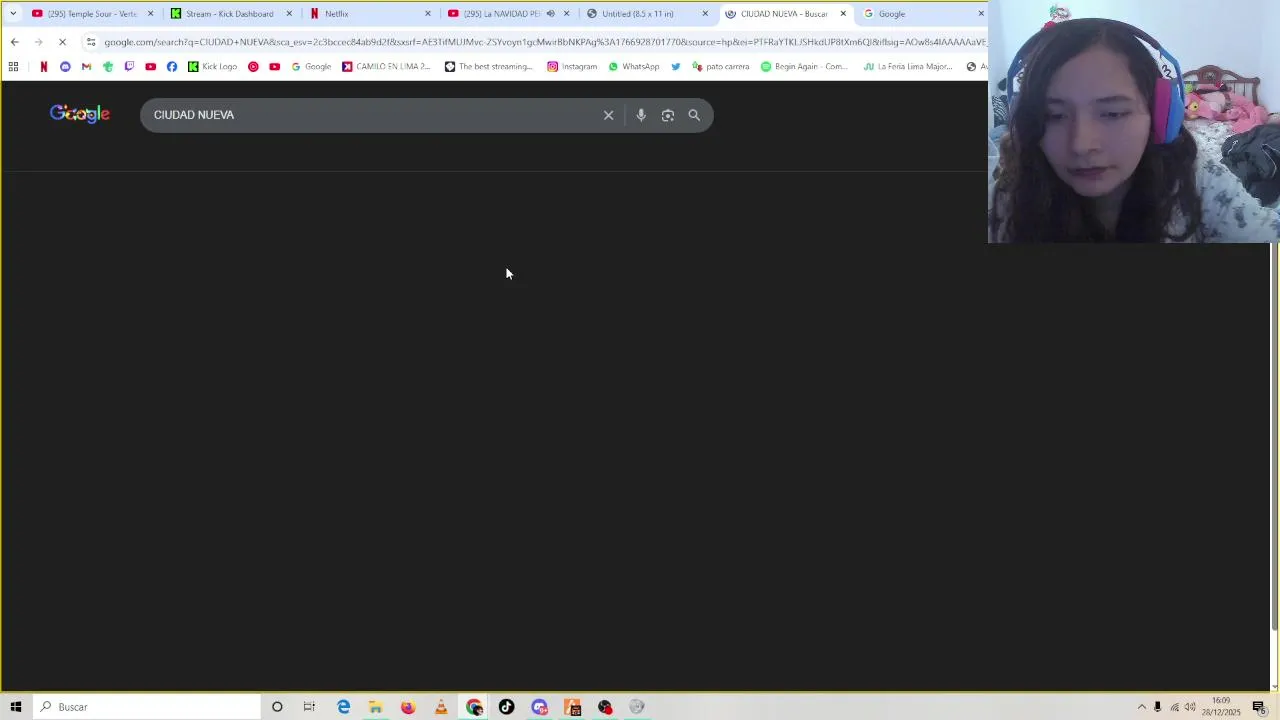Open Chrome window from taskbar
This screenshot has width=1280, height=720.
pyautogui.click(x=474, y=707)
